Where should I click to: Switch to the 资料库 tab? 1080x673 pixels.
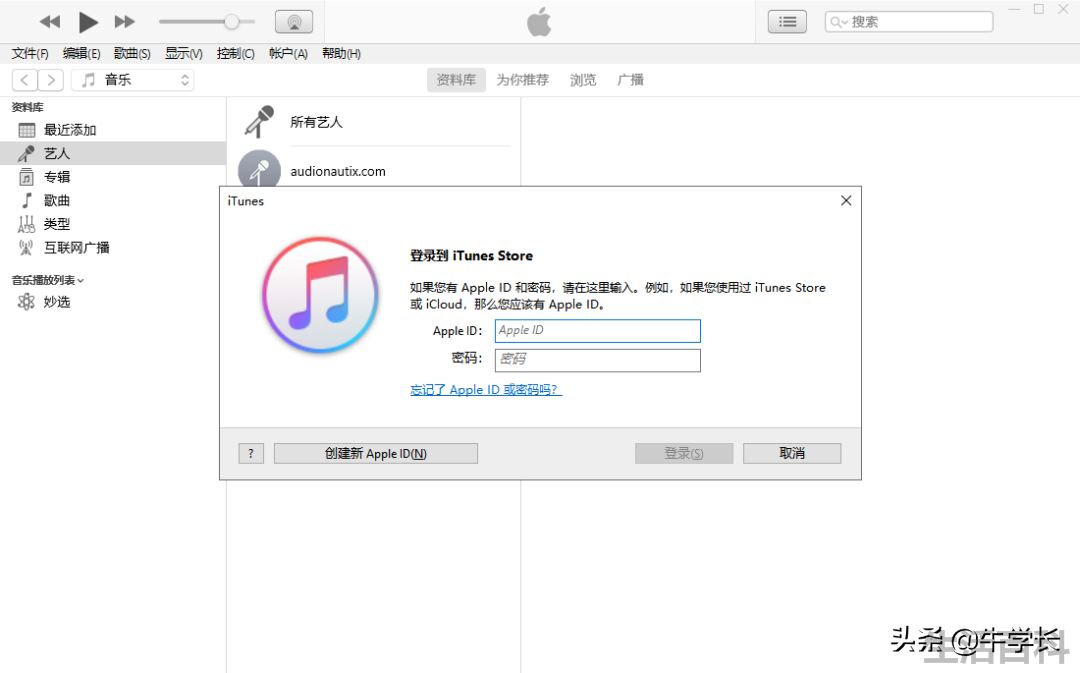456,80
